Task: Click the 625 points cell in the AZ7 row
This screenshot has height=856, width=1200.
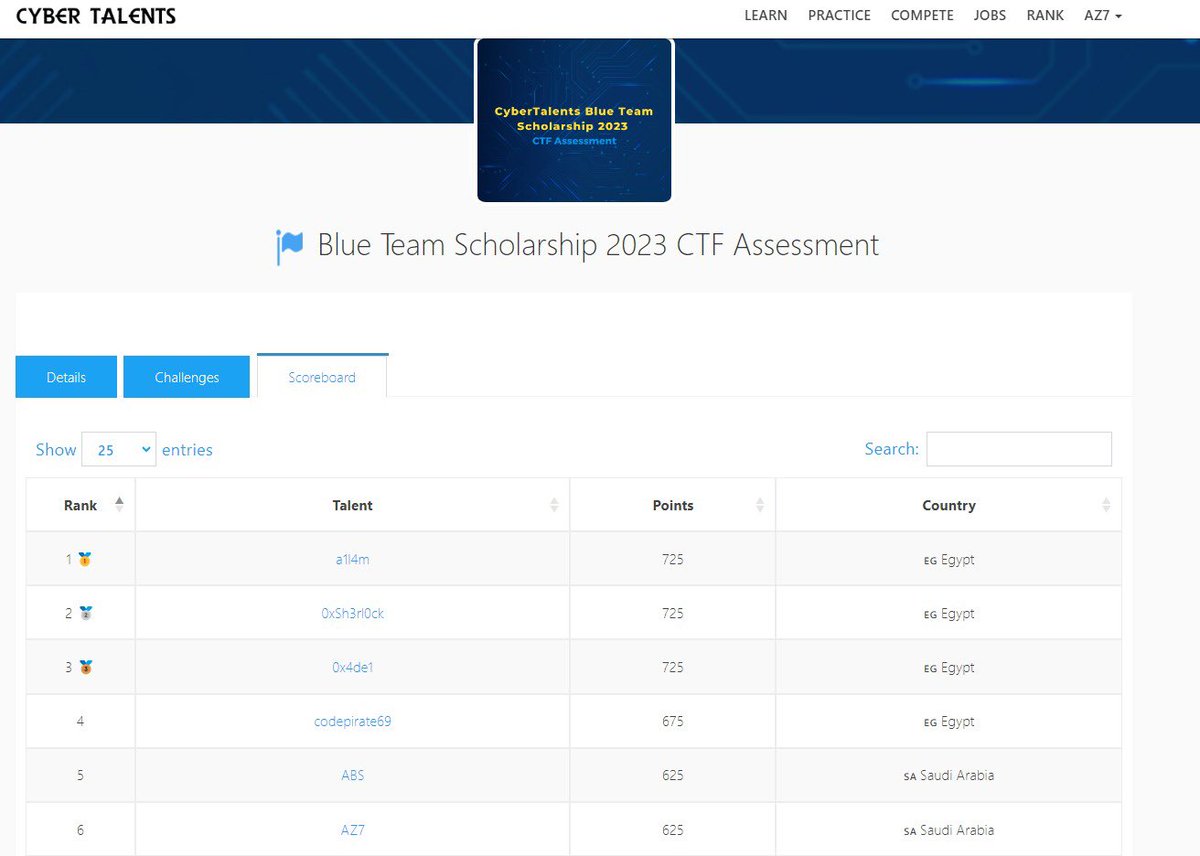Action: click(673, 830)
